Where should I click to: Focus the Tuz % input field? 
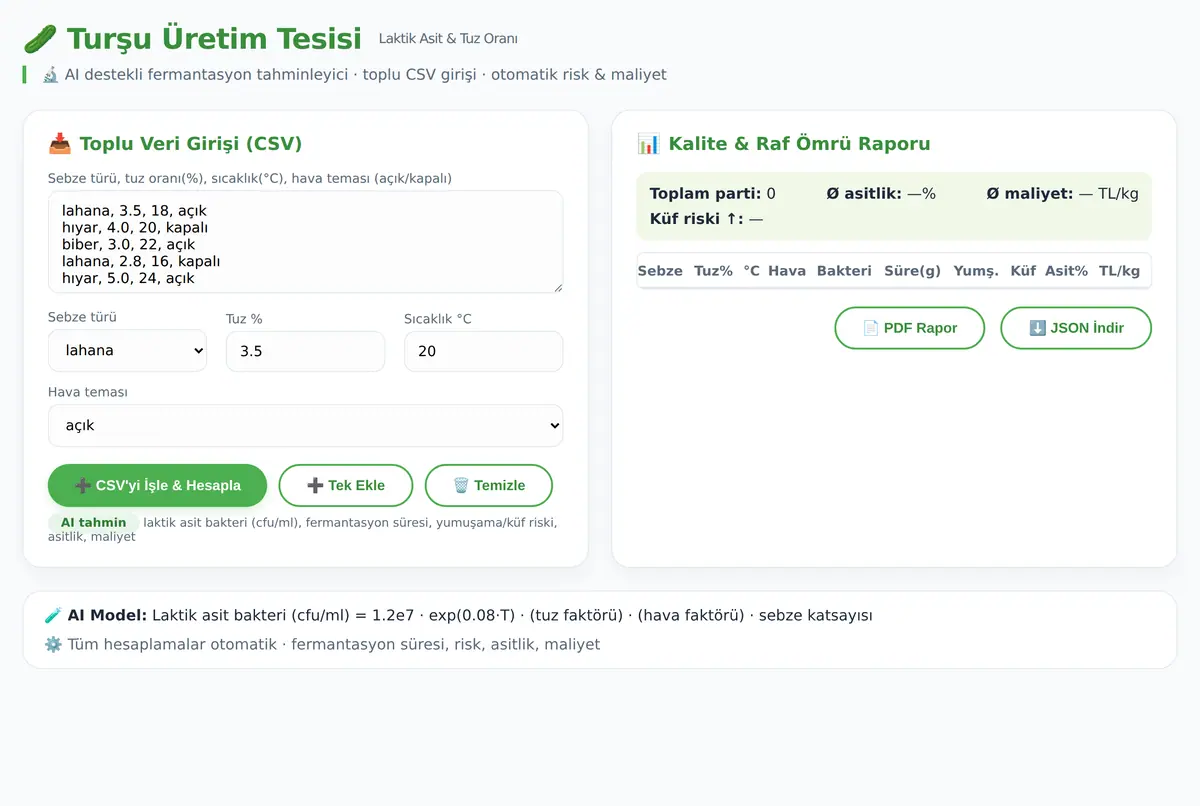point(305,351)
